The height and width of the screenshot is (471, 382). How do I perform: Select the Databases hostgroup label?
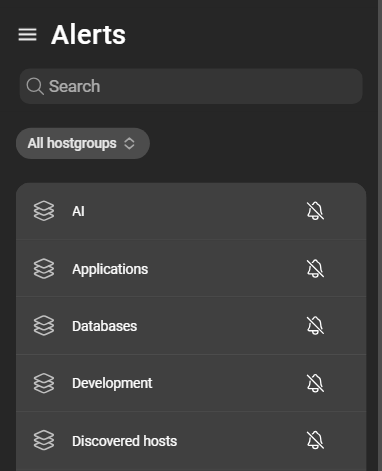pos(104,326)
